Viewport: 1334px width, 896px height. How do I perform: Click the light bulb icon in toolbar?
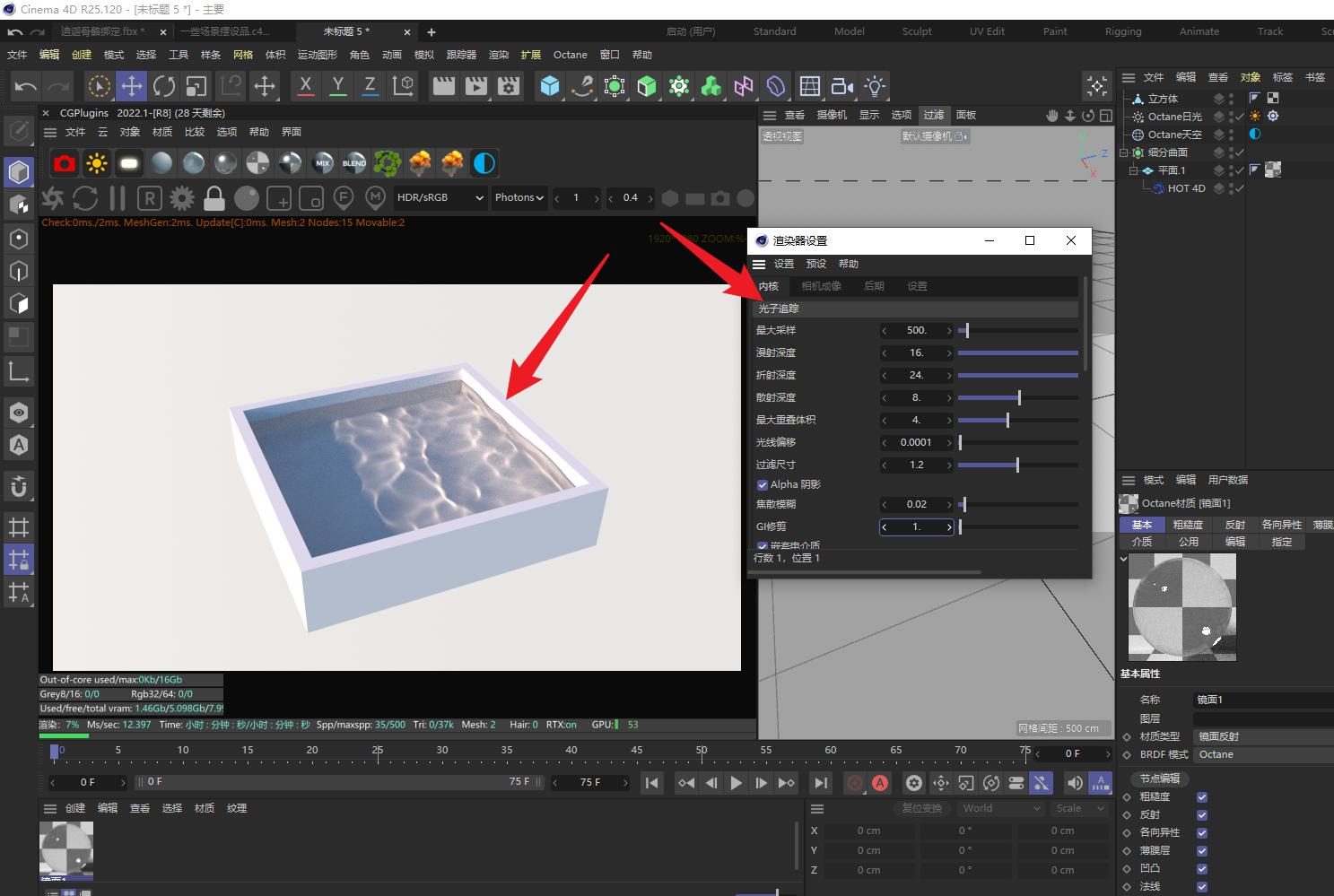[x=875, y=86]
